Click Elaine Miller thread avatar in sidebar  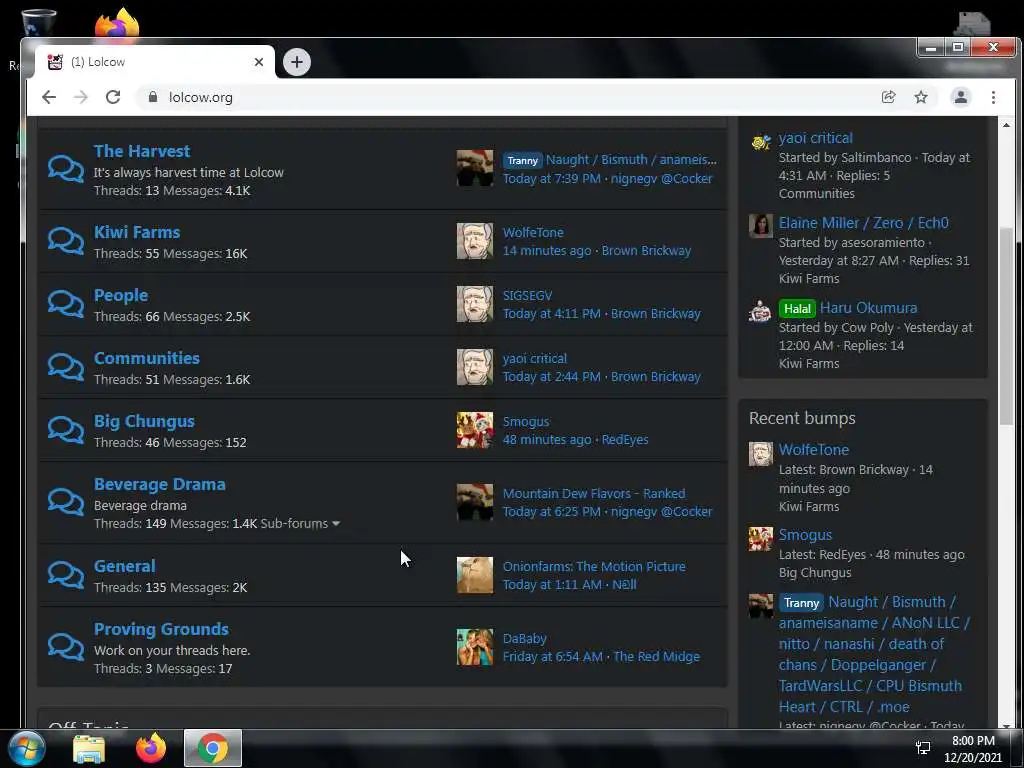click(760, 226)
